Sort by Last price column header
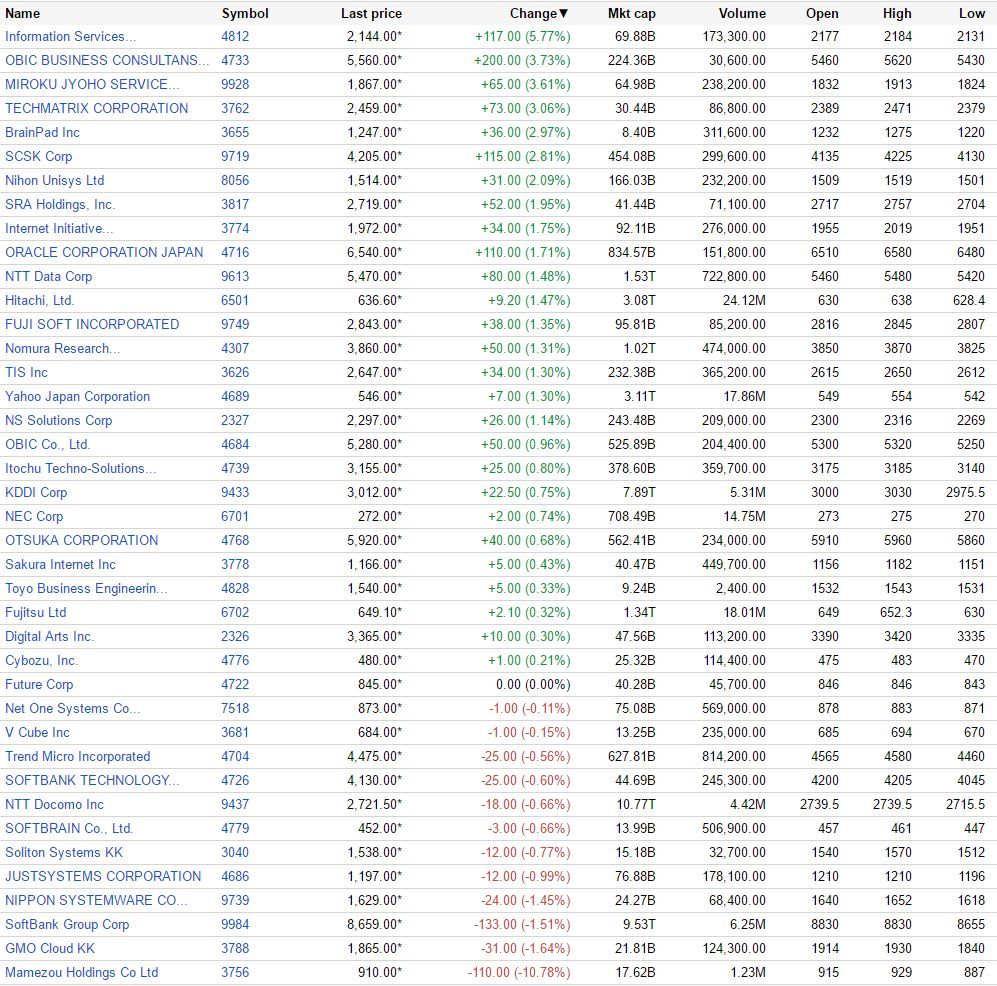The height and width of the screenshot is (986, 997). pyautogui.click(x=371, y=13)
